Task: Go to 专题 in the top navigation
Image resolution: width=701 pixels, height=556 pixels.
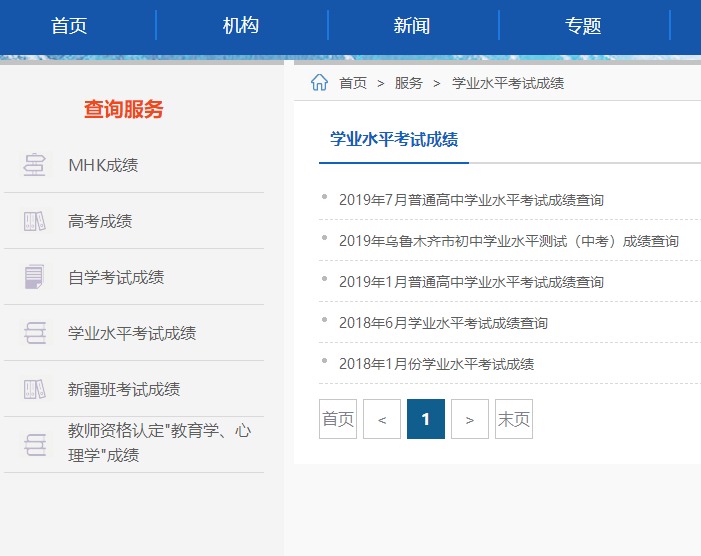Action: click(583, 26)
